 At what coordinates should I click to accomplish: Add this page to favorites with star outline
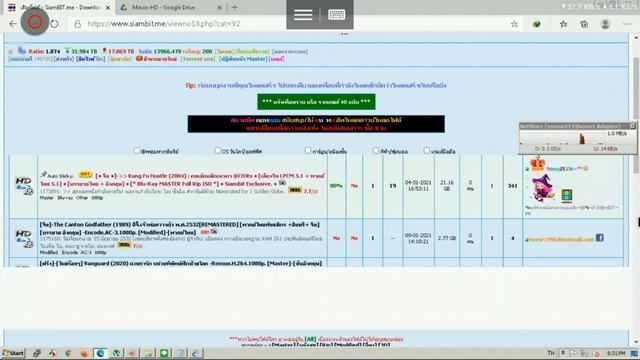pos(514,24)
